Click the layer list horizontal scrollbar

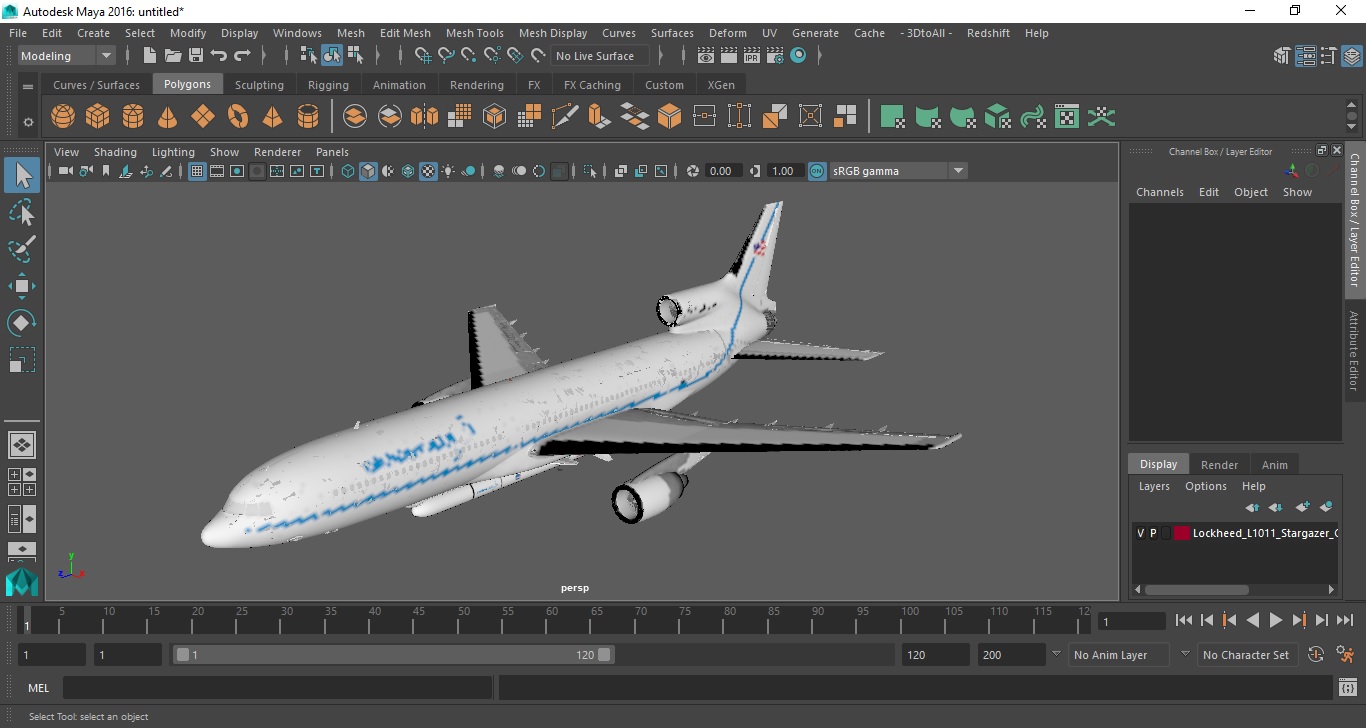click(1196, 589)
